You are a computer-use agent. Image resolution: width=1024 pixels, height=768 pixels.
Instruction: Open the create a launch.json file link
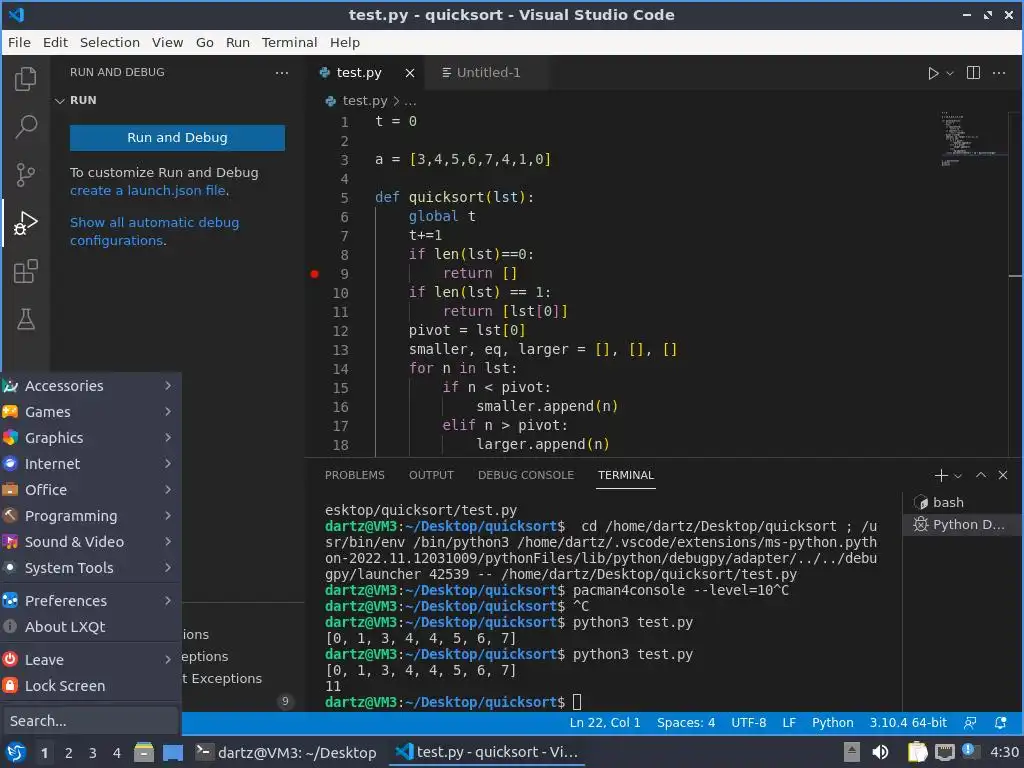pos(150,191)
